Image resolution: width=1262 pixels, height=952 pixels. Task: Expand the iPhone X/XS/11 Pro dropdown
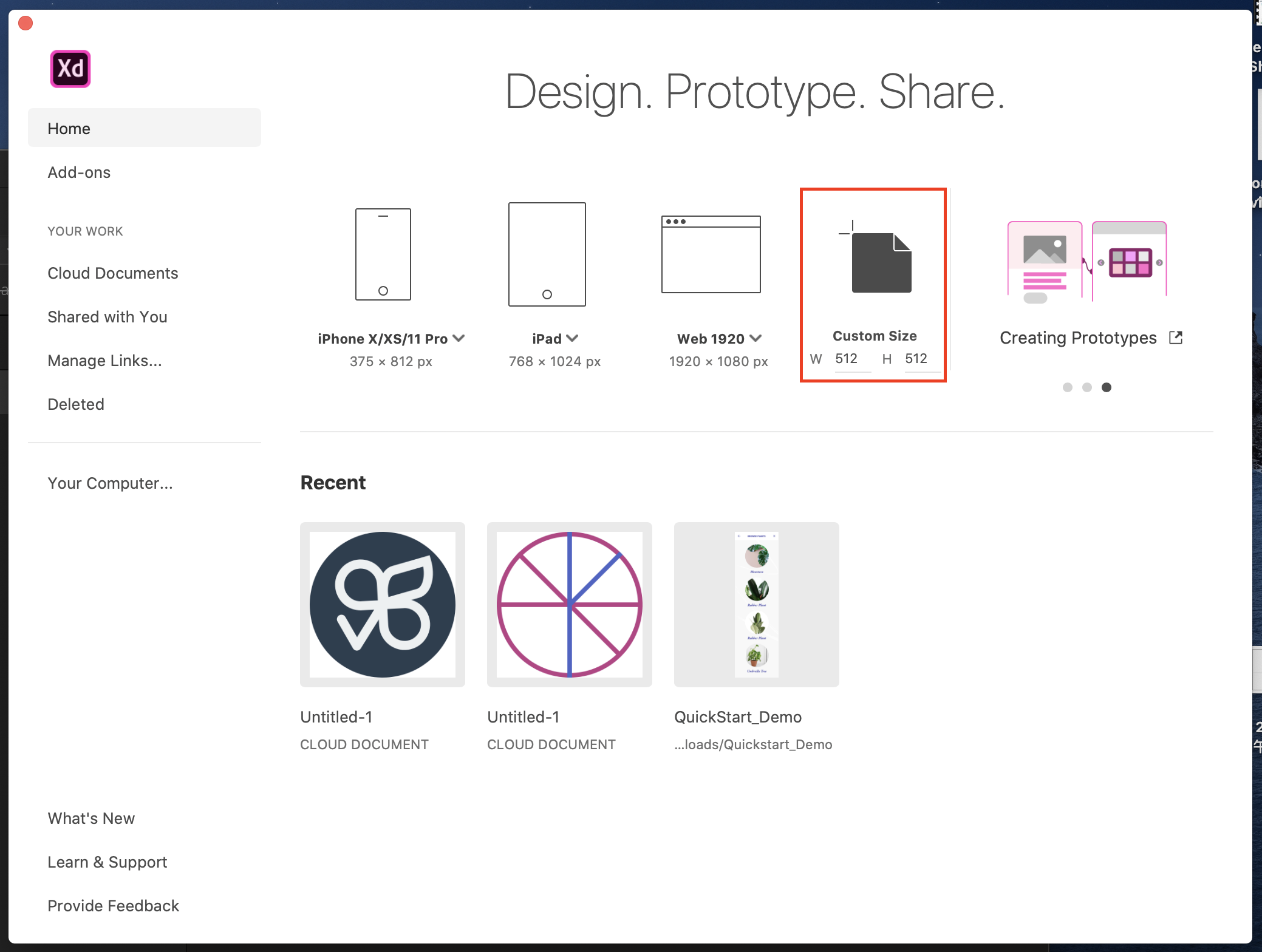pyautogui.click(x=459, y=338)
